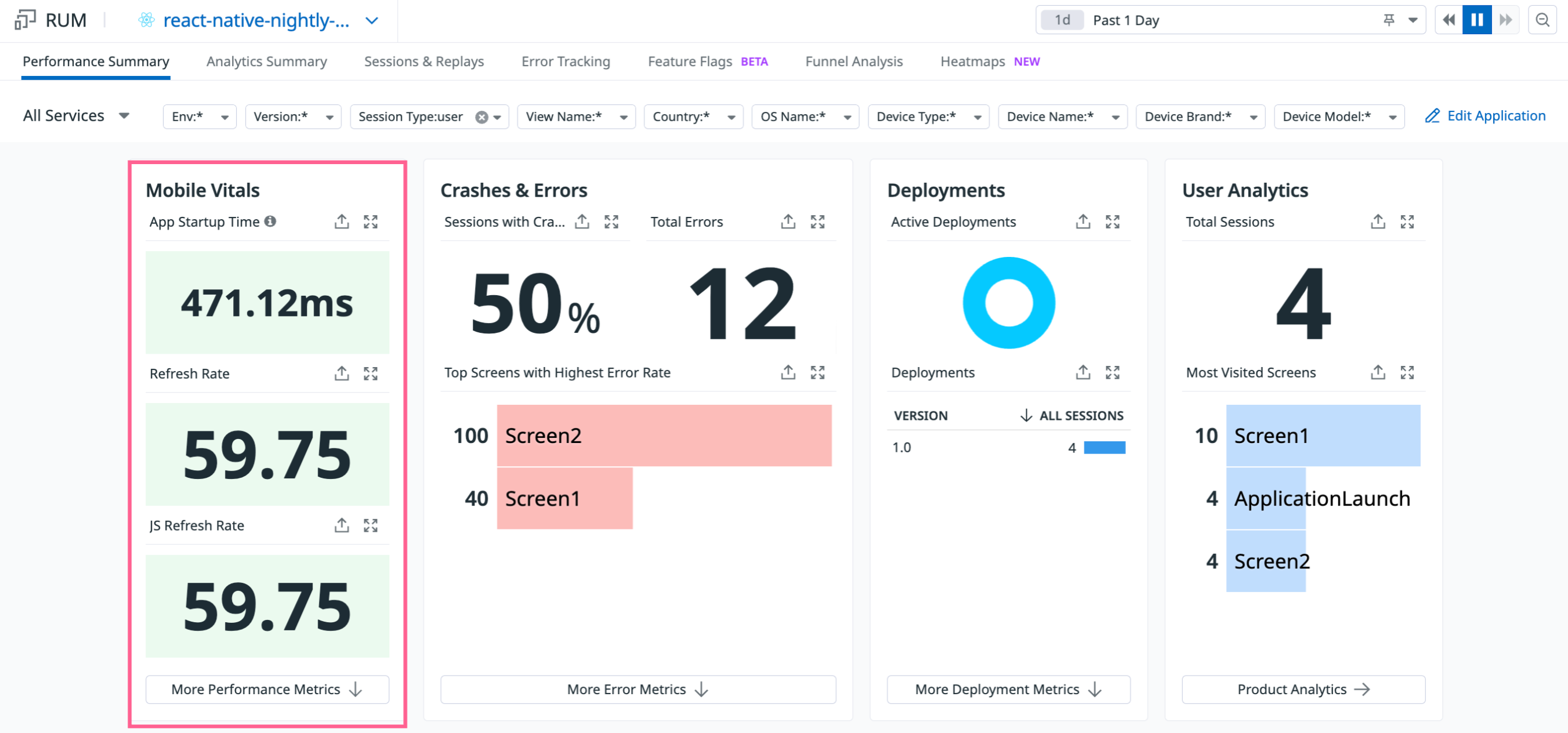This screenshot has width=1568, height=733.
Task: Click the Screen2 error rate bar
Action: pos(664,436)
